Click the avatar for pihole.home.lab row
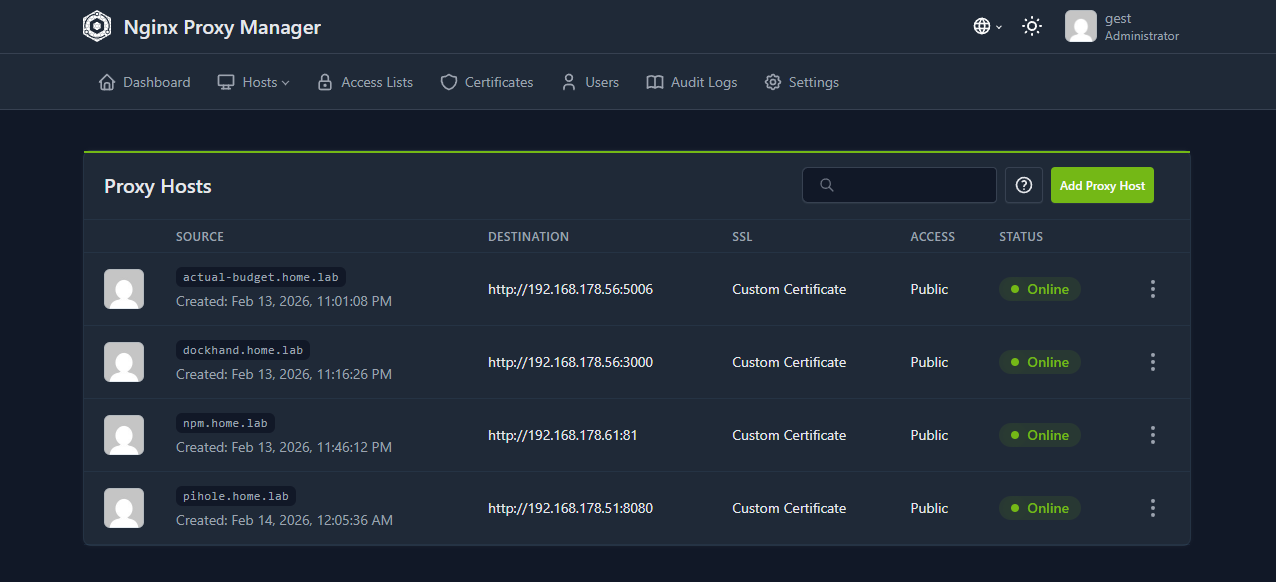This screenshot has height=582, width=1276. 124,508
